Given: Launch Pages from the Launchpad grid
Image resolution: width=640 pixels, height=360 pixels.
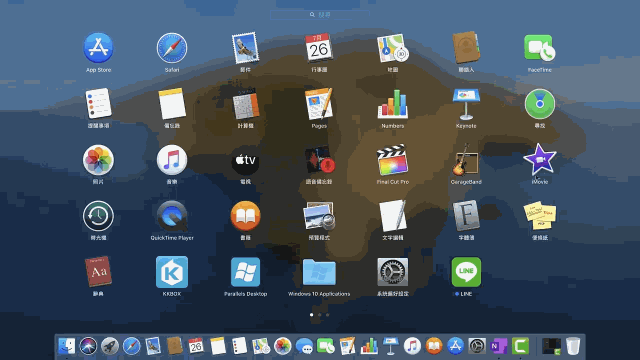Looking at the screenshot, I should tap(319, 104).
